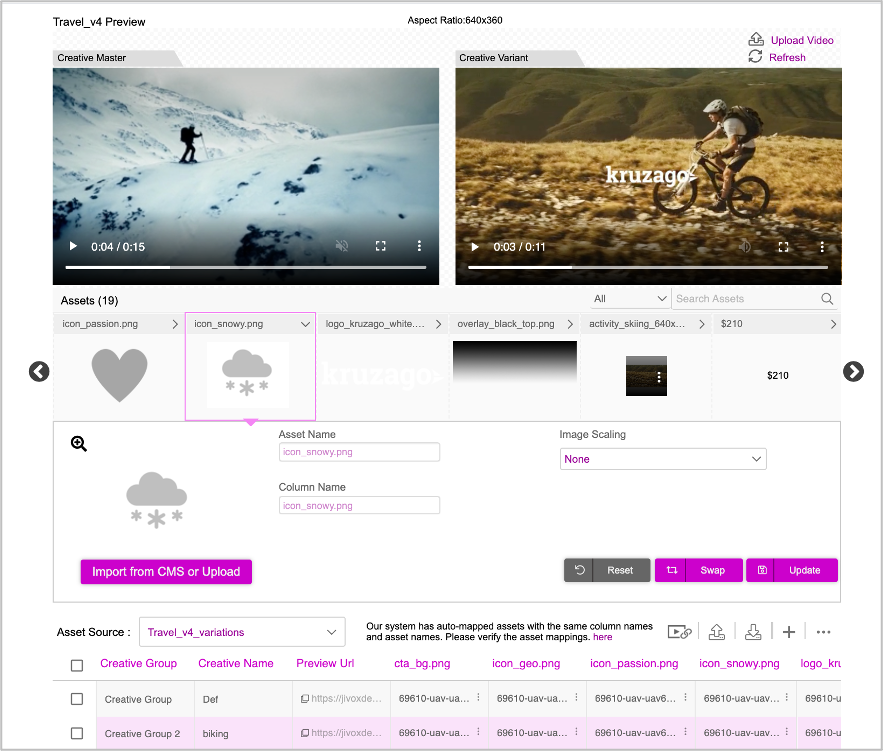Click the Update button
The image size is (884, 752).
pos(792,570)
